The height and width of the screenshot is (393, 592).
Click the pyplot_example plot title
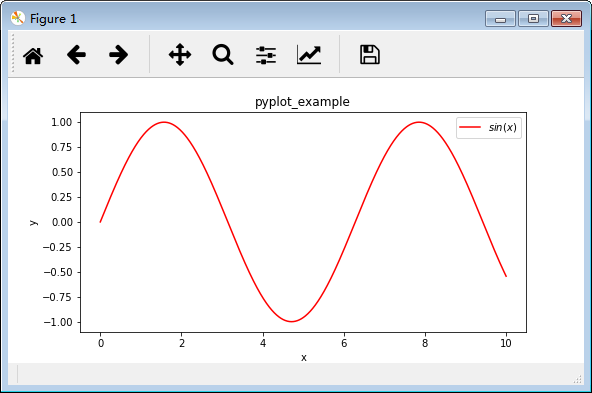click(x=302, y=102)
